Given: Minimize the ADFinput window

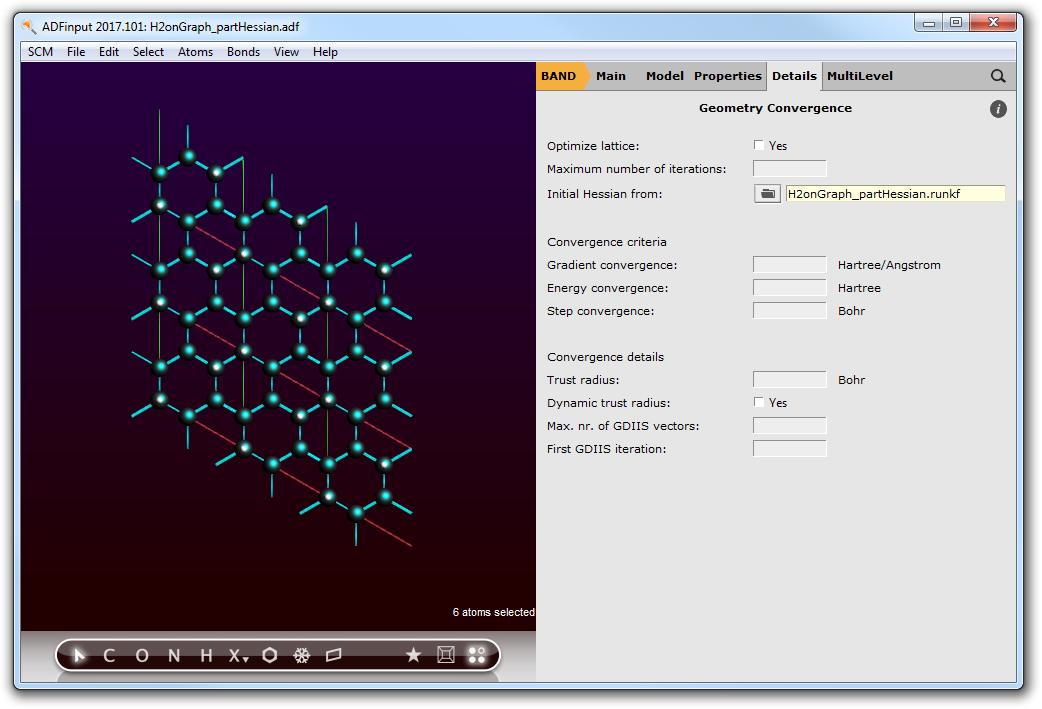Looking at the screenshot, I should [928, 23].
